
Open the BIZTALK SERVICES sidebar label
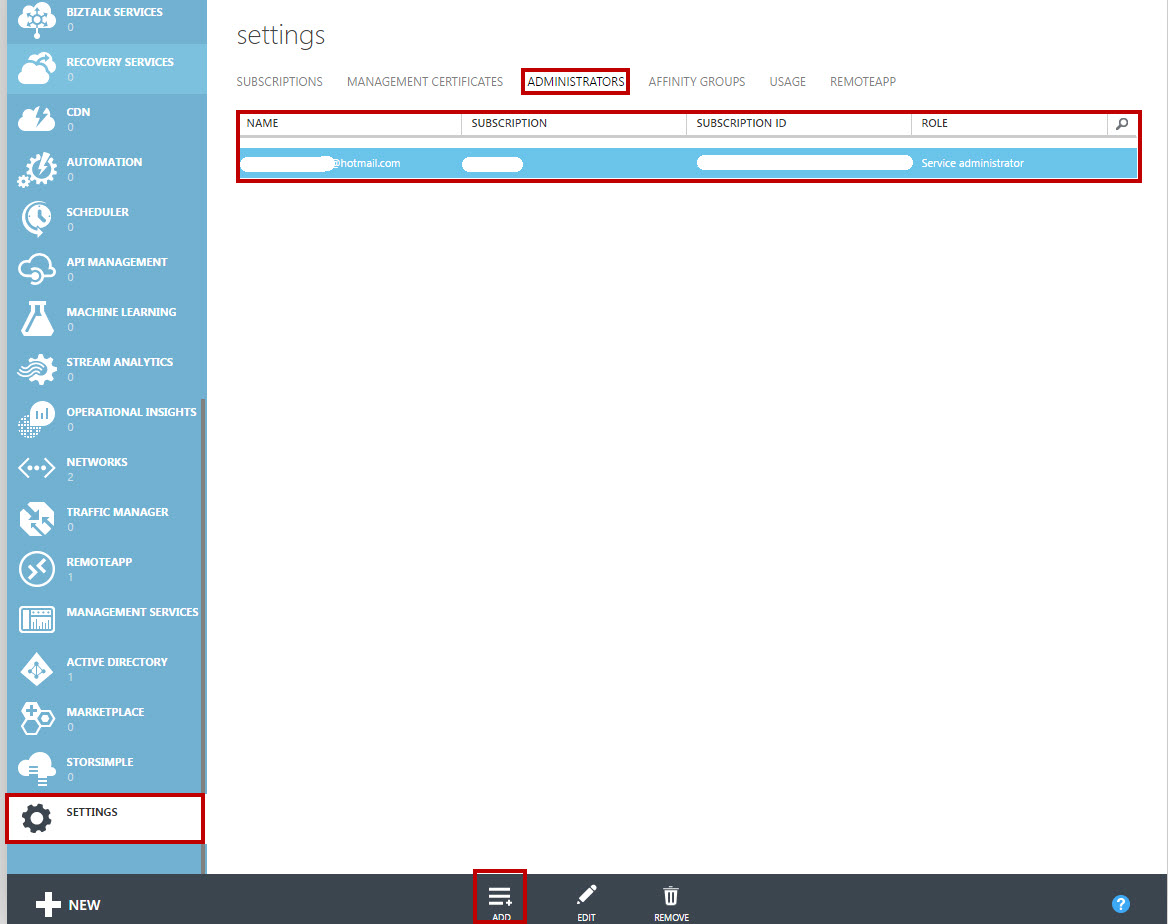click(x=114, y=12)
